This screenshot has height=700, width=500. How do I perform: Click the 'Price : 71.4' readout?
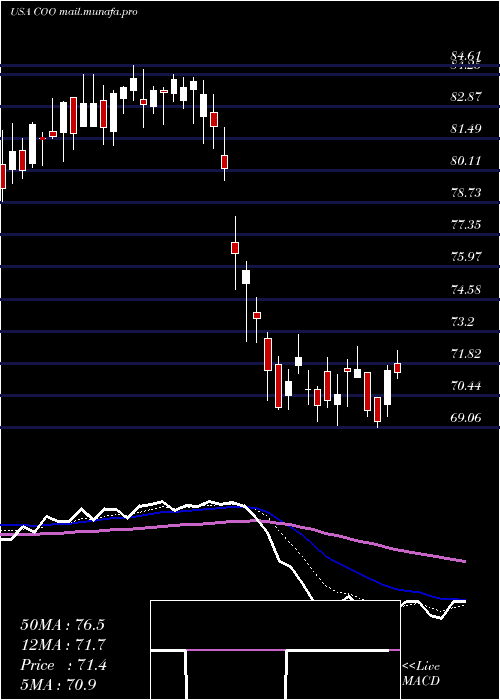coord(63,665)
